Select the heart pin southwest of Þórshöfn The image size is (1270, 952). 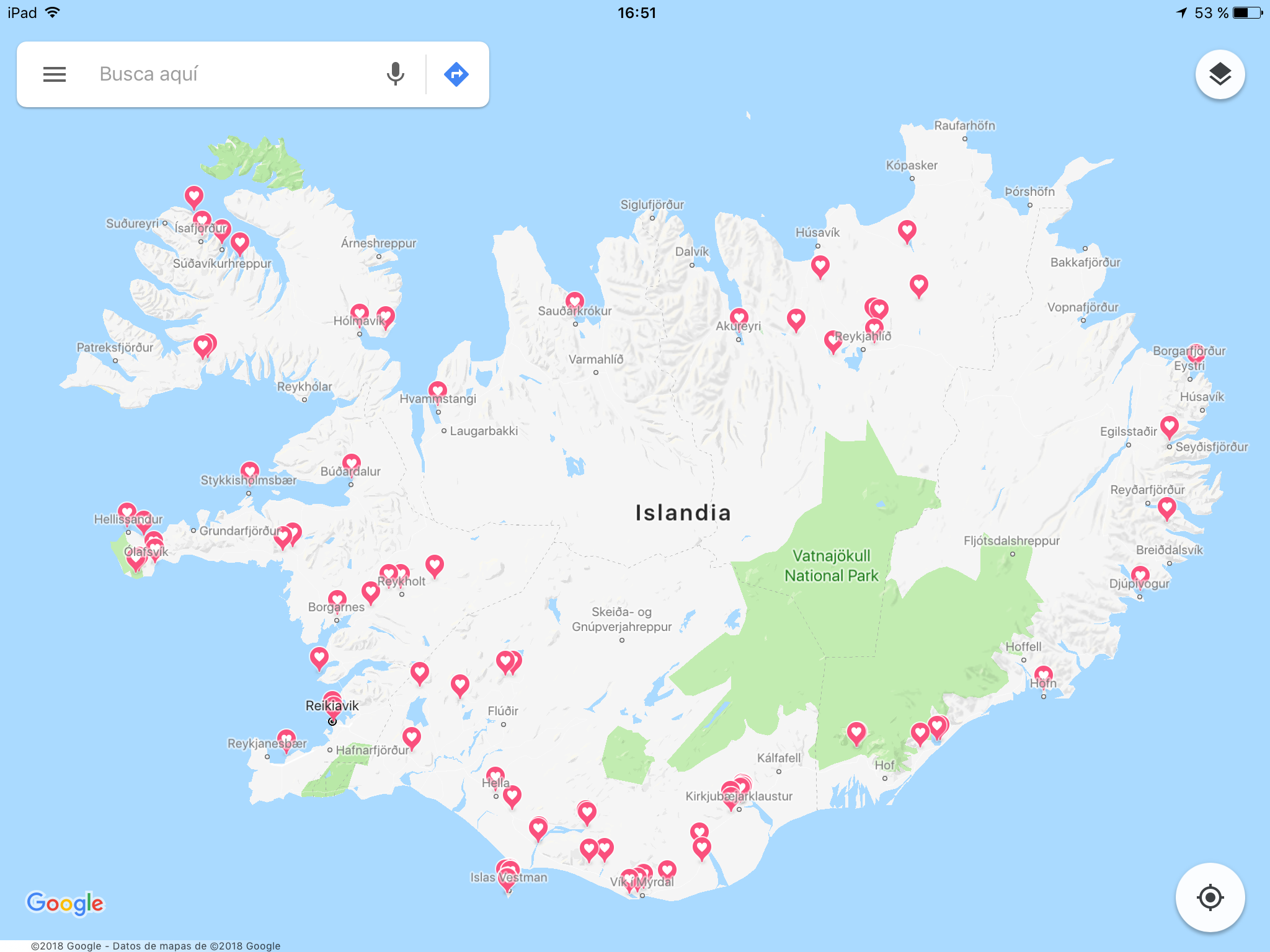[907, 232]
